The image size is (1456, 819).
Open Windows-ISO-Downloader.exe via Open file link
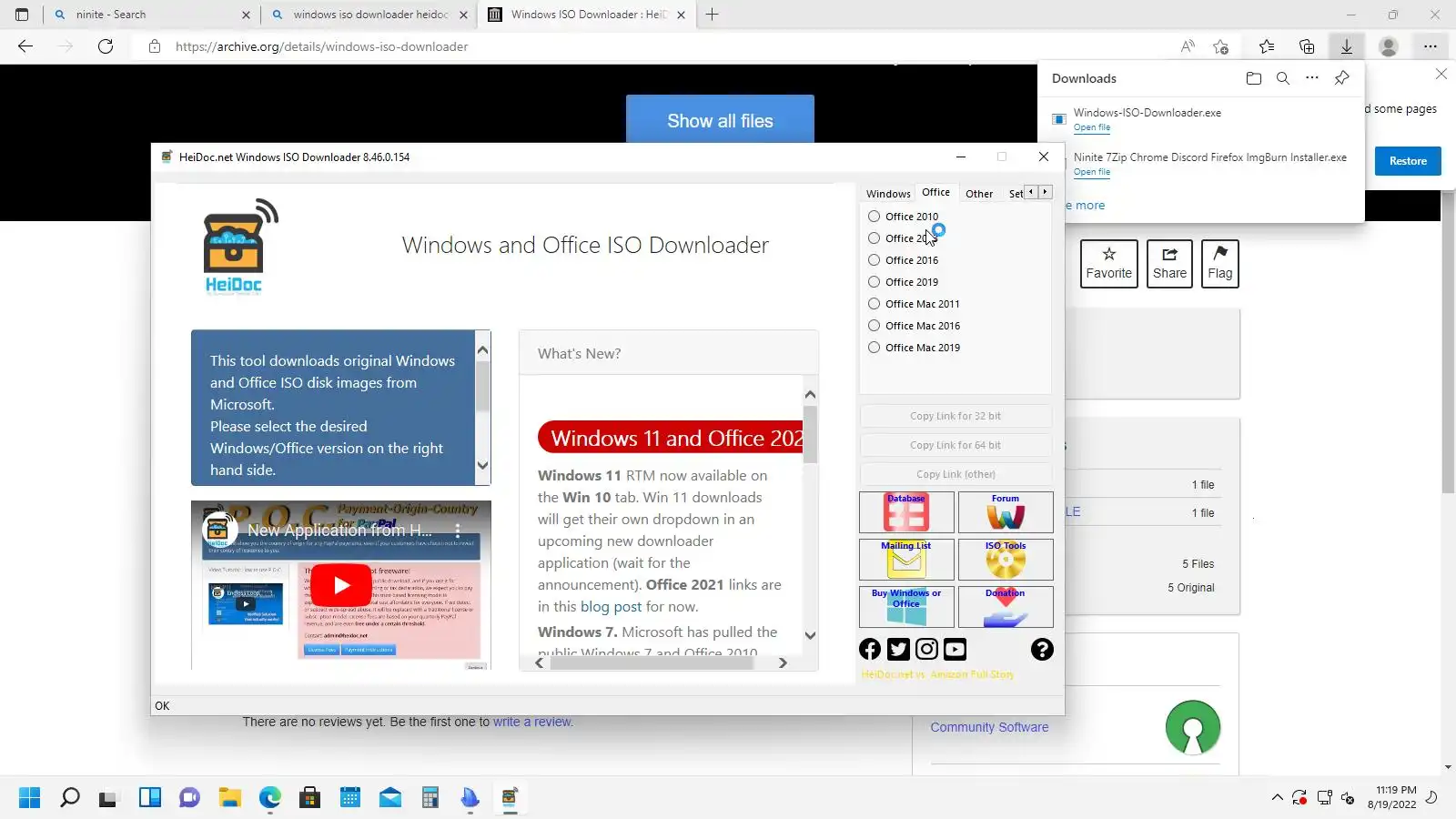click(1092, 128)
